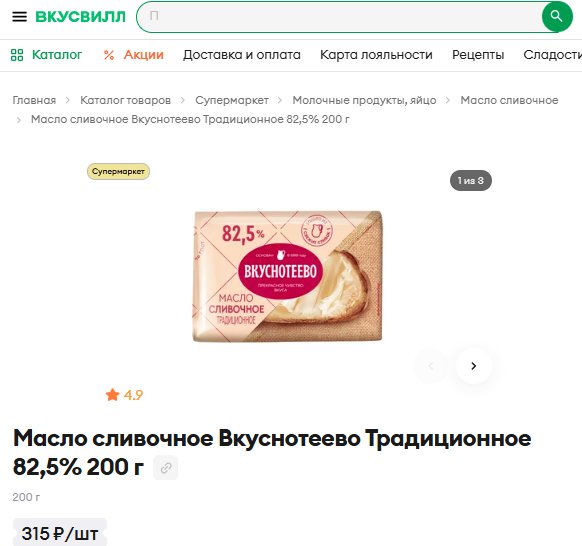
Task: Open Молочные продукты, яйцо breadcrumb
Action: (364, 100)
